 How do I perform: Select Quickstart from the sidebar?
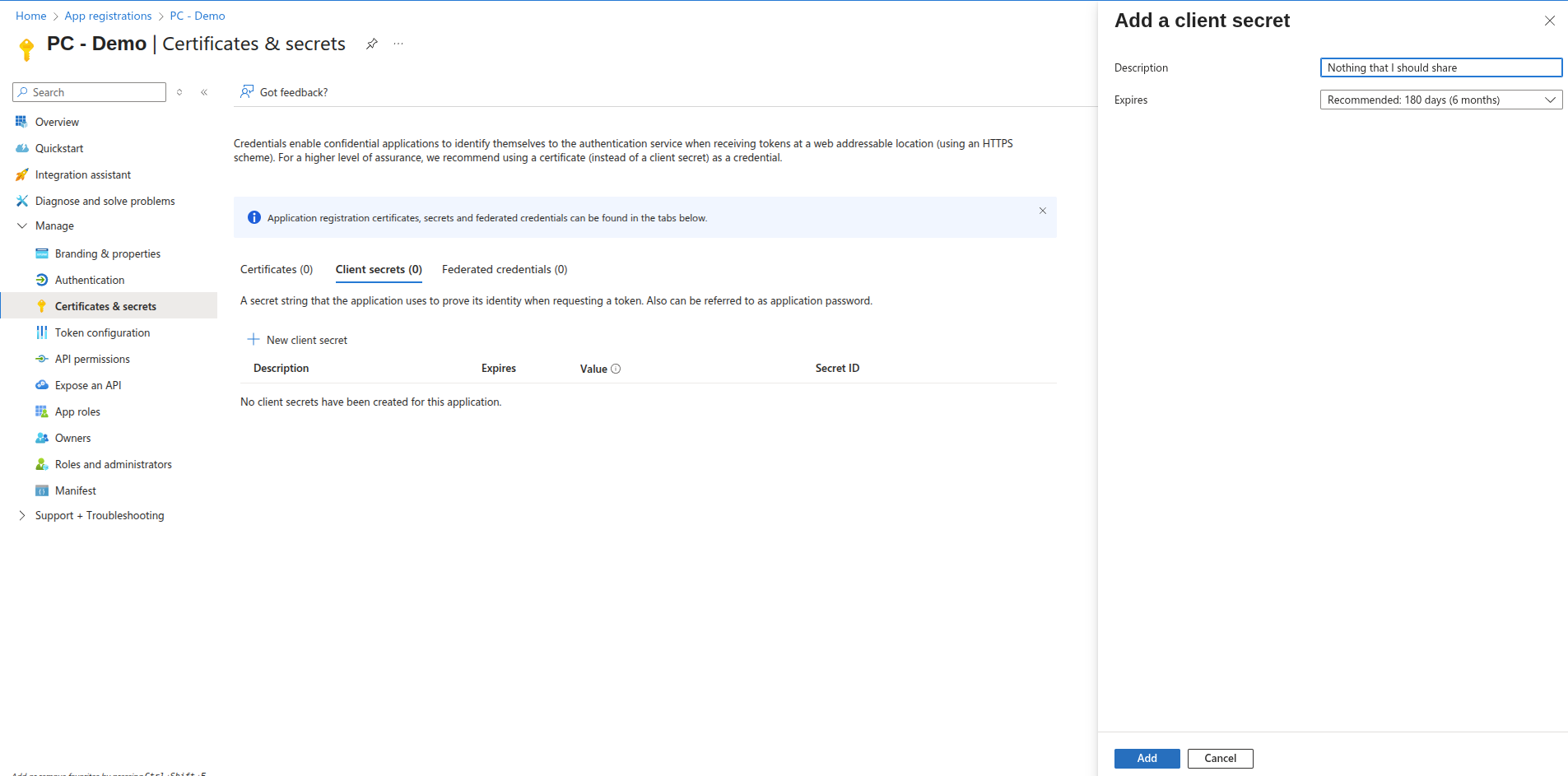pyautogui.click(x=59, y=148)
